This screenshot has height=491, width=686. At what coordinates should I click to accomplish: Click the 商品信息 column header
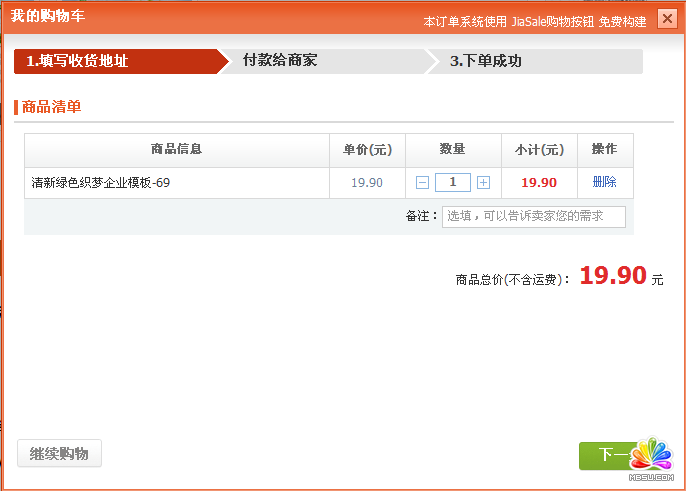click(x=176, y=150)
